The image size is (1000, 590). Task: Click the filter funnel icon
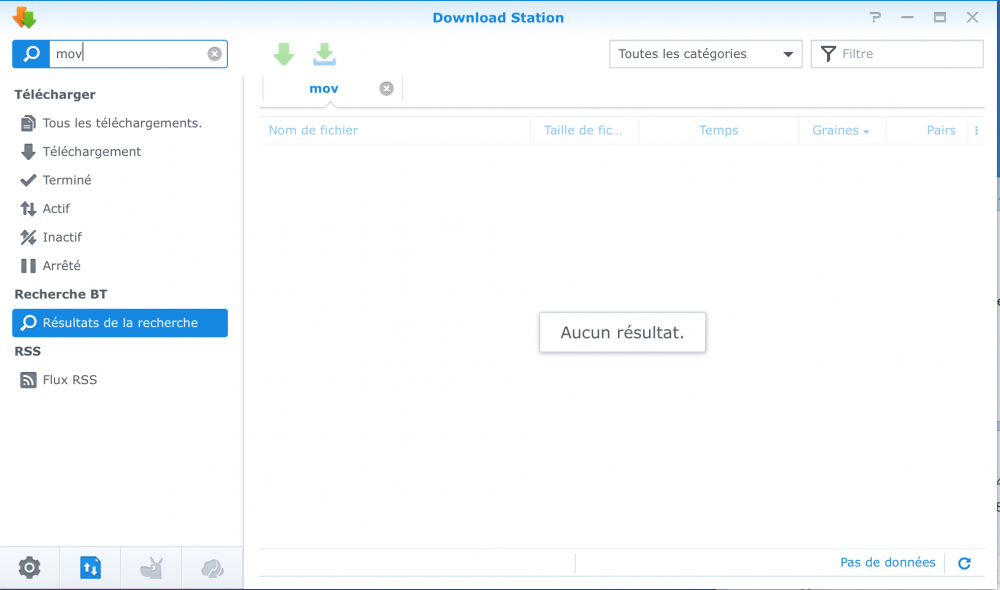(x=828, y=54)
